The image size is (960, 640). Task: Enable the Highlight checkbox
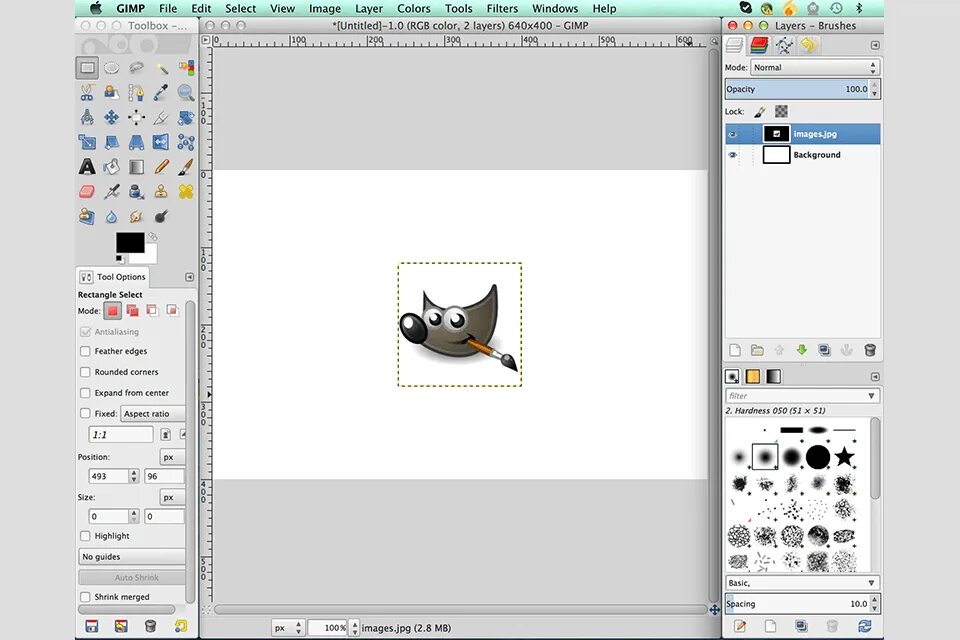tap(85, 536)
